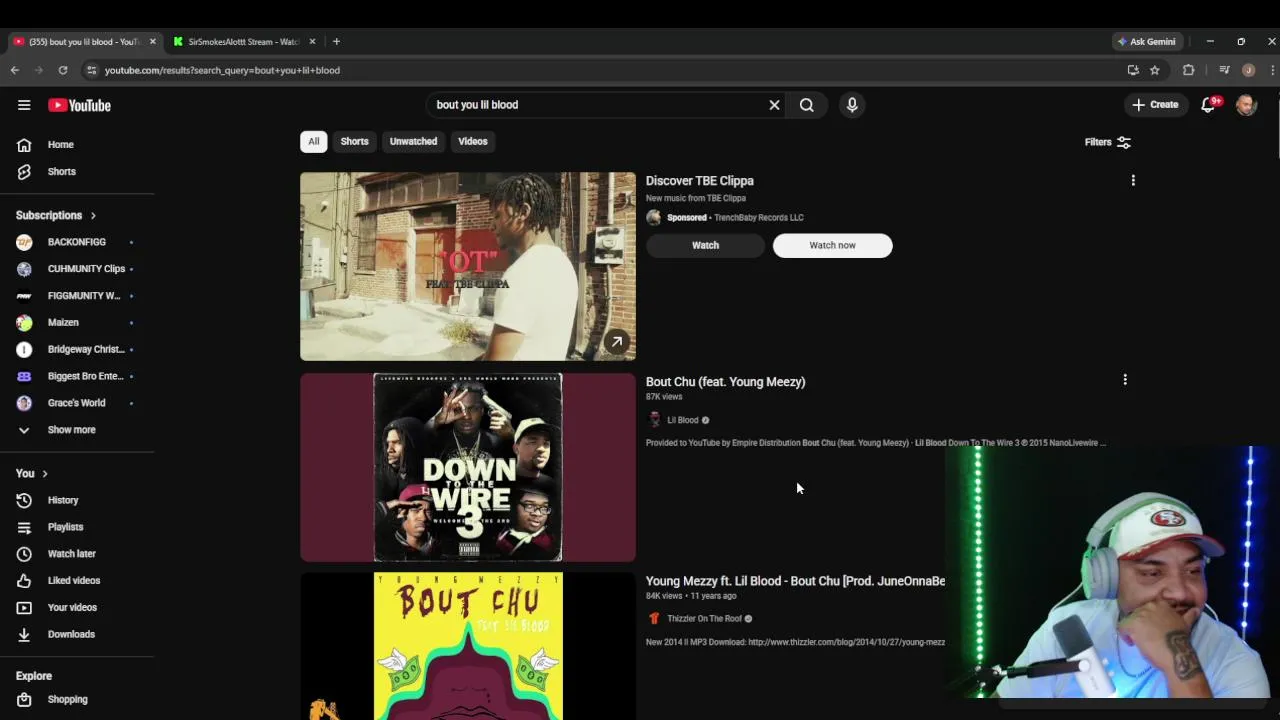Screen dimensions: 1280x720
Task: Click the magnifier search button
Action: (x=807, y=105)
